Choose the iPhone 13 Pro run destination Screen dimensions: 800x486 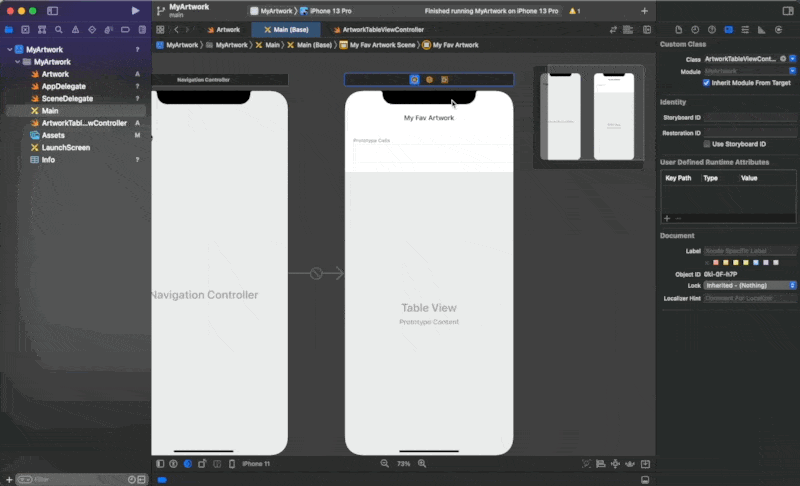pyautogui.click(x=326, y=11)
